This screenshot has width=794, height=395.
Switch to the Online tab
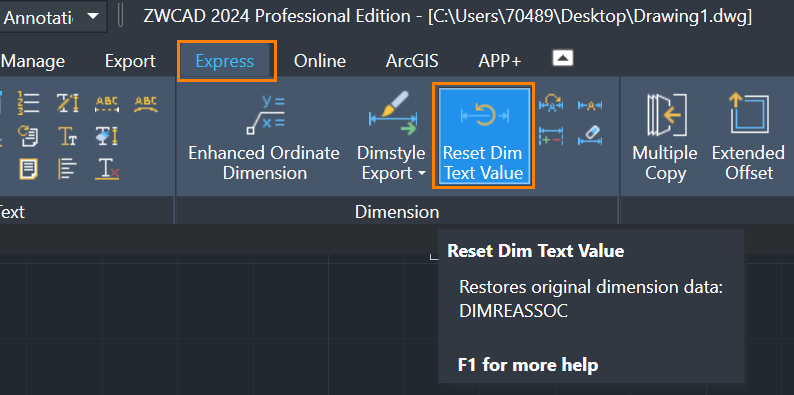point(320,61)
